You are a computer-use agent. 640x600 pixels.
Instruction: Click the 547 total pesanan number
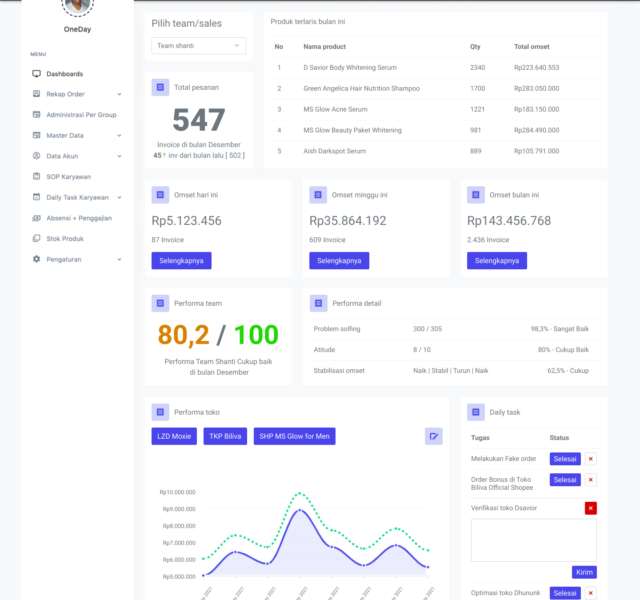point(199,120)
